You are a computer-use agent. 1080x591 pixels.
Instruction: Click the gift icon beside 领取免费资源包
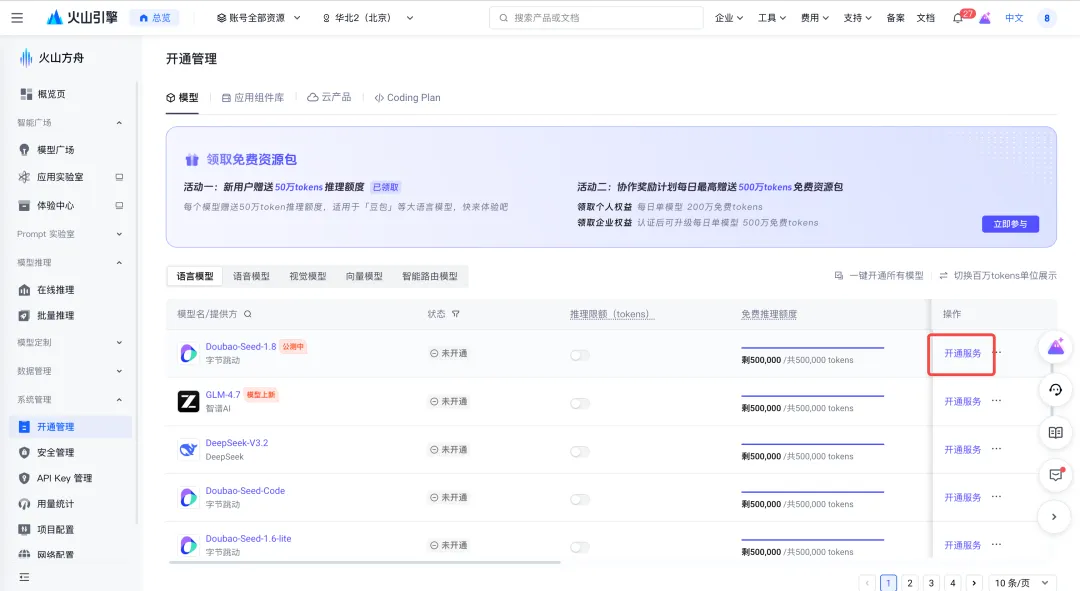[x=191, y=160]
